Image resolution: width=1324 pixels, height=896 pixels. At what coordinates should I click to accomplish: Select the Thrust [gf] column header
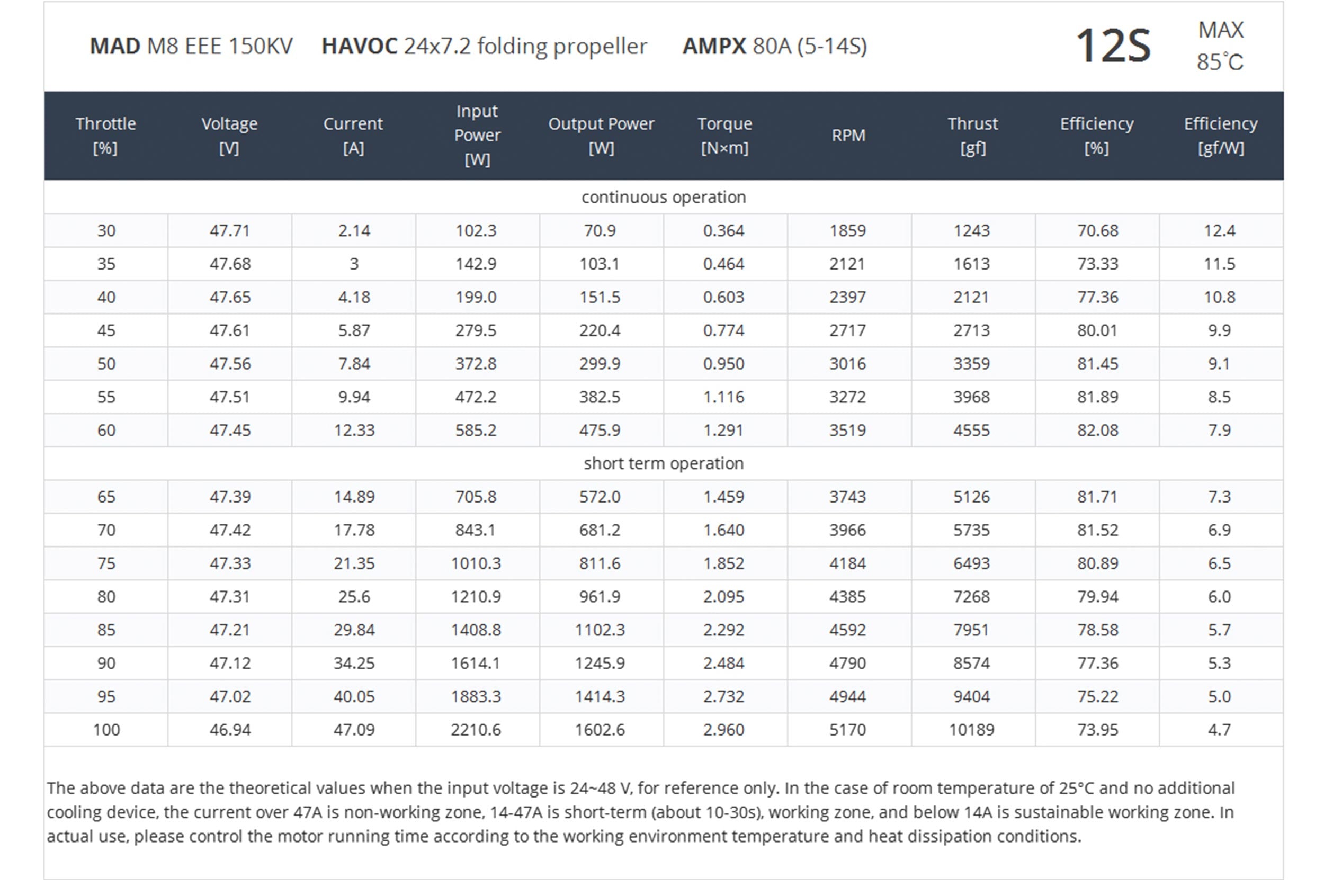point(972,136)
